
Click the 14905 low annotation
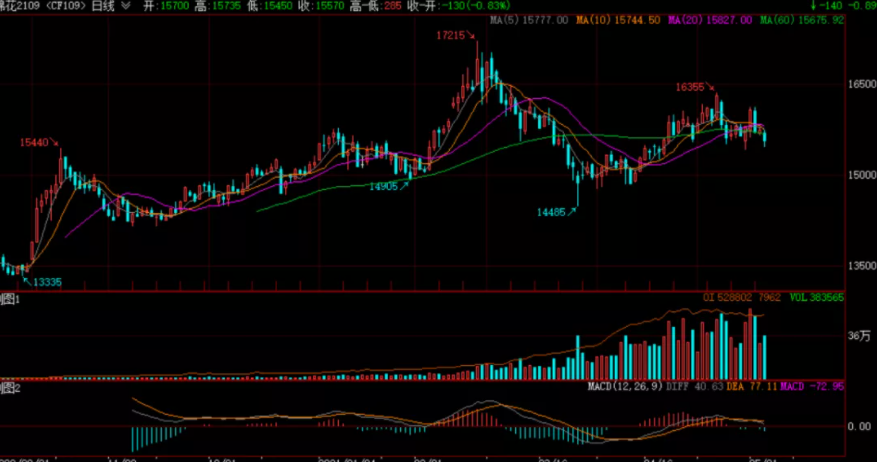pyautogui.click(x=383, y=186)
